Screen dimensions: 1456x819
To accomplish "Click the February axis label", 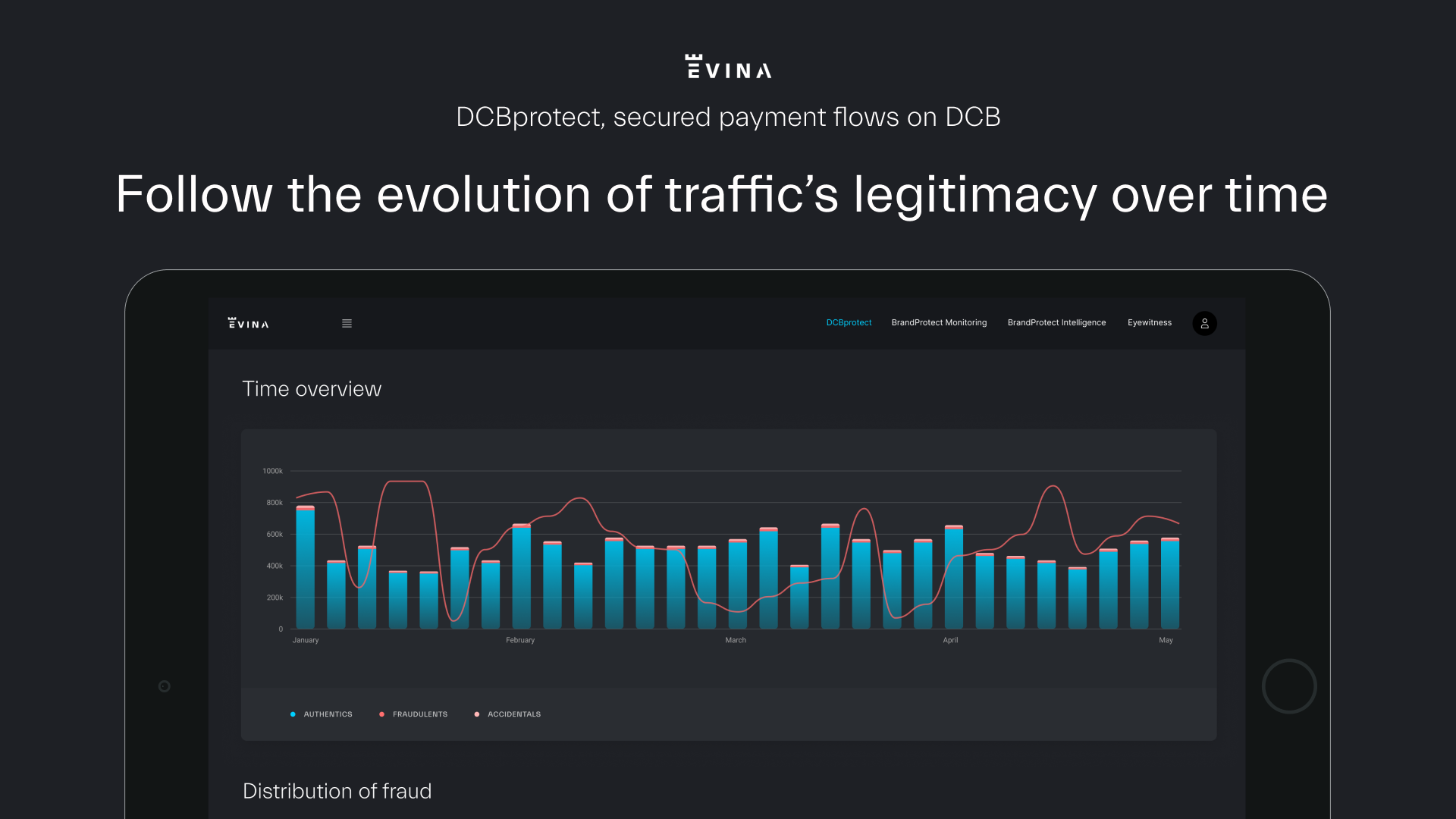I will pos(520,641).
